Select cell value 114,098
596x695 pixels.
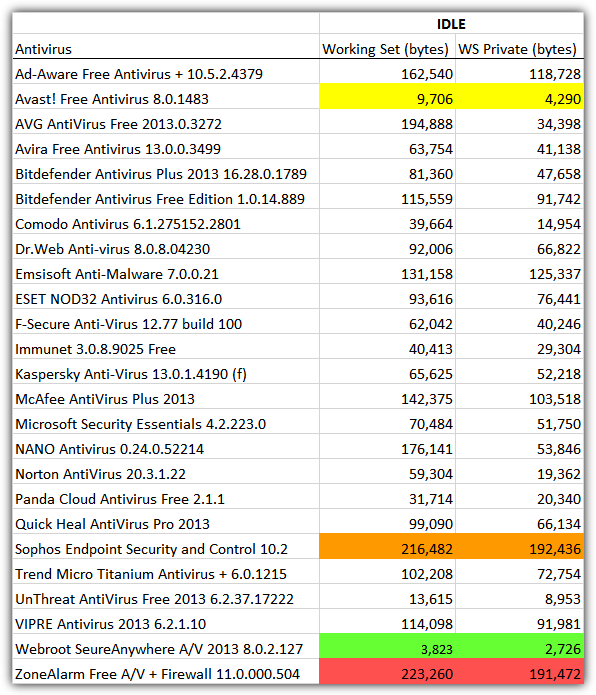[427, 625]
